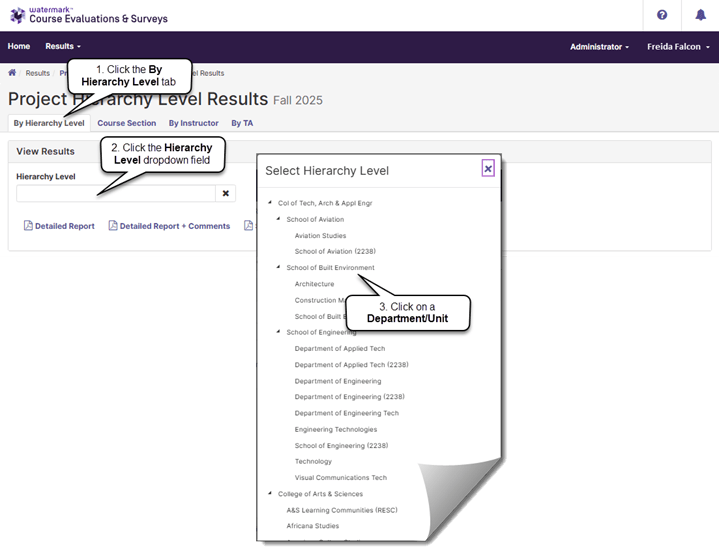
Task: Select the By Hierarchy Level tab
Action: coord(49,123)
